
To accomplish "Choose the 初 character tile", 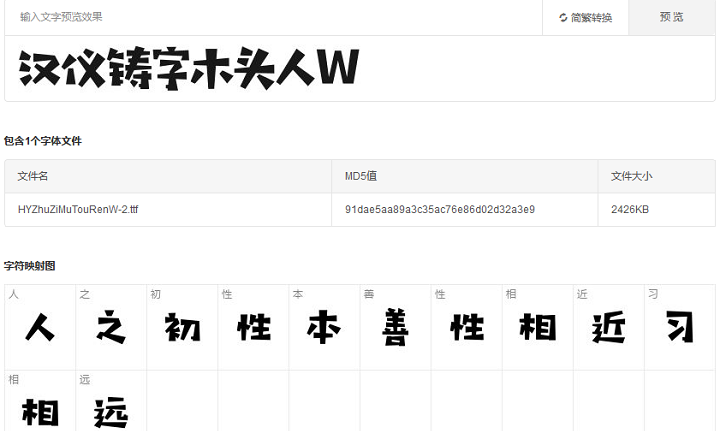I will coord(182,328).
